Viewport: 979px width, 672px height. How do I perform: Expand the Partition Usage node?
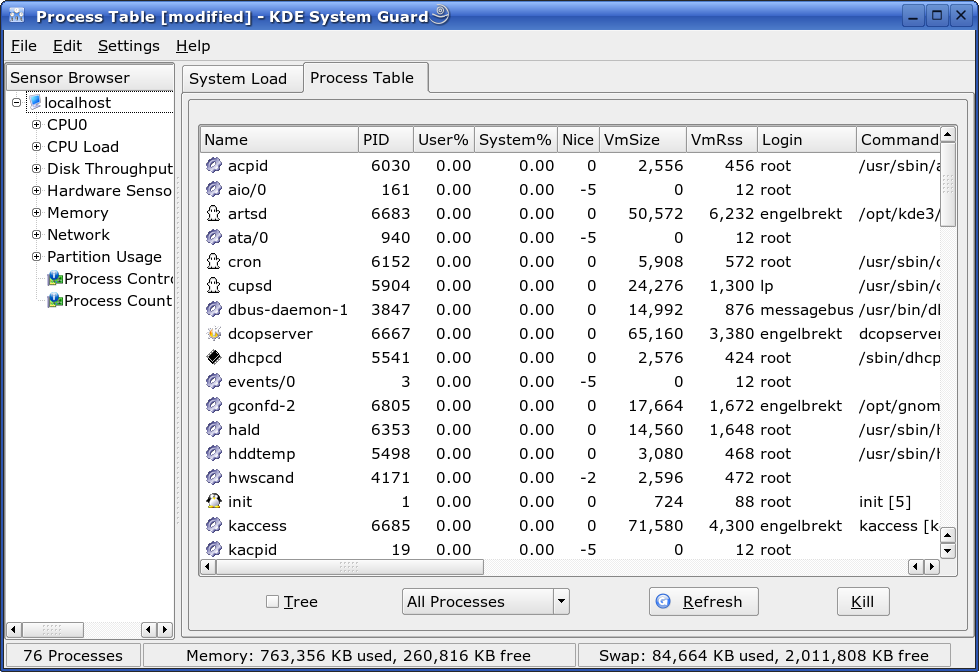(36, 256)
